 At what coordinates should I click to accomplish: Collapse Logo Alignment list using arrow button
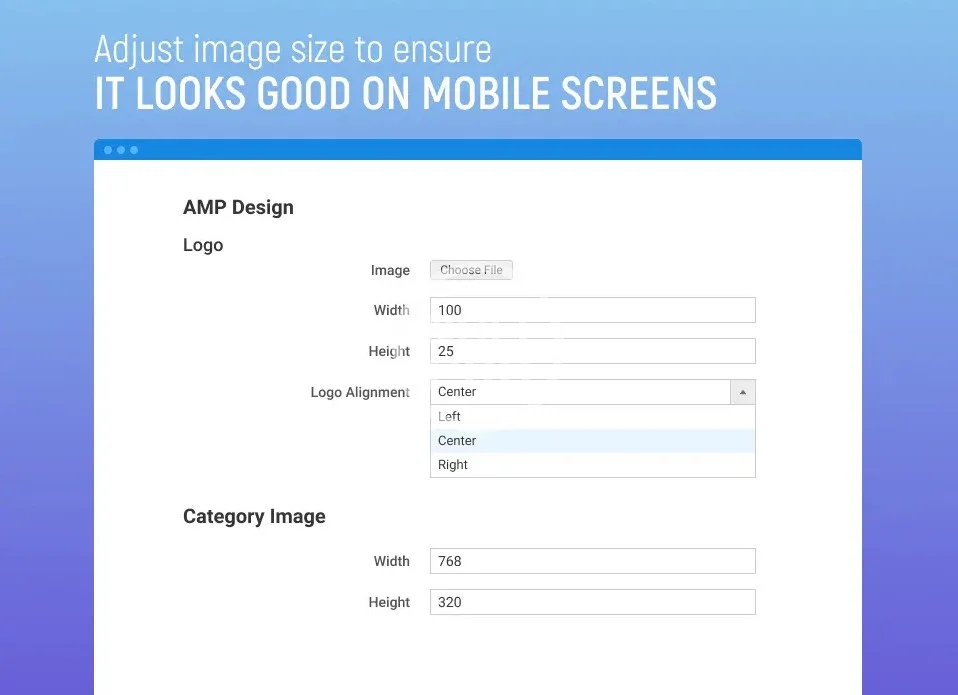pos(742,392)
